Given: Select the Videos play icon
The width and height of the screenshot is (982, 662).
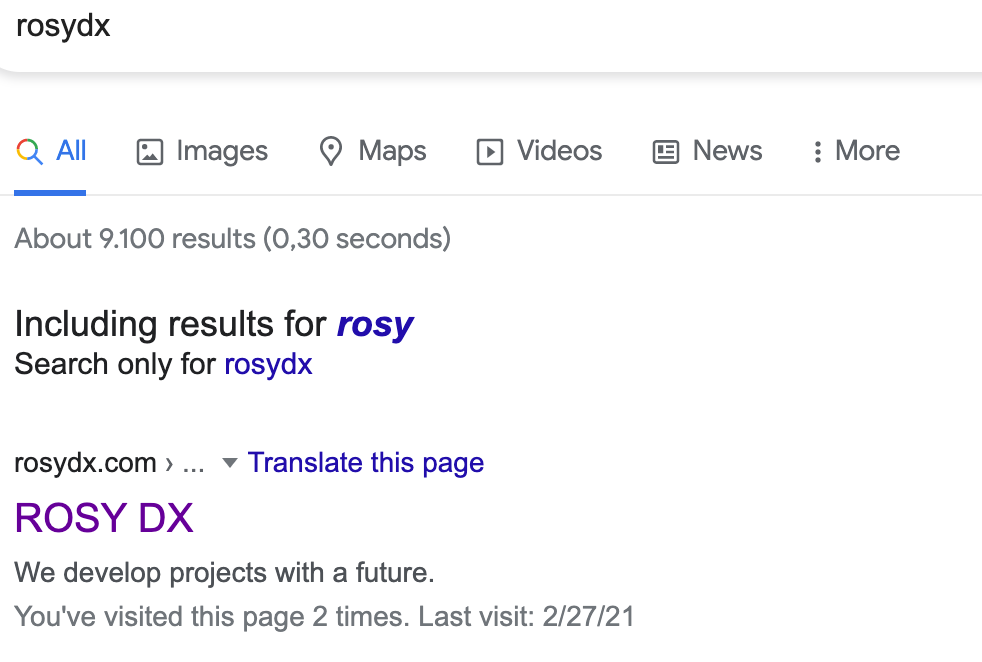Looking at the screenshot, I should click(x=489, y=150).
